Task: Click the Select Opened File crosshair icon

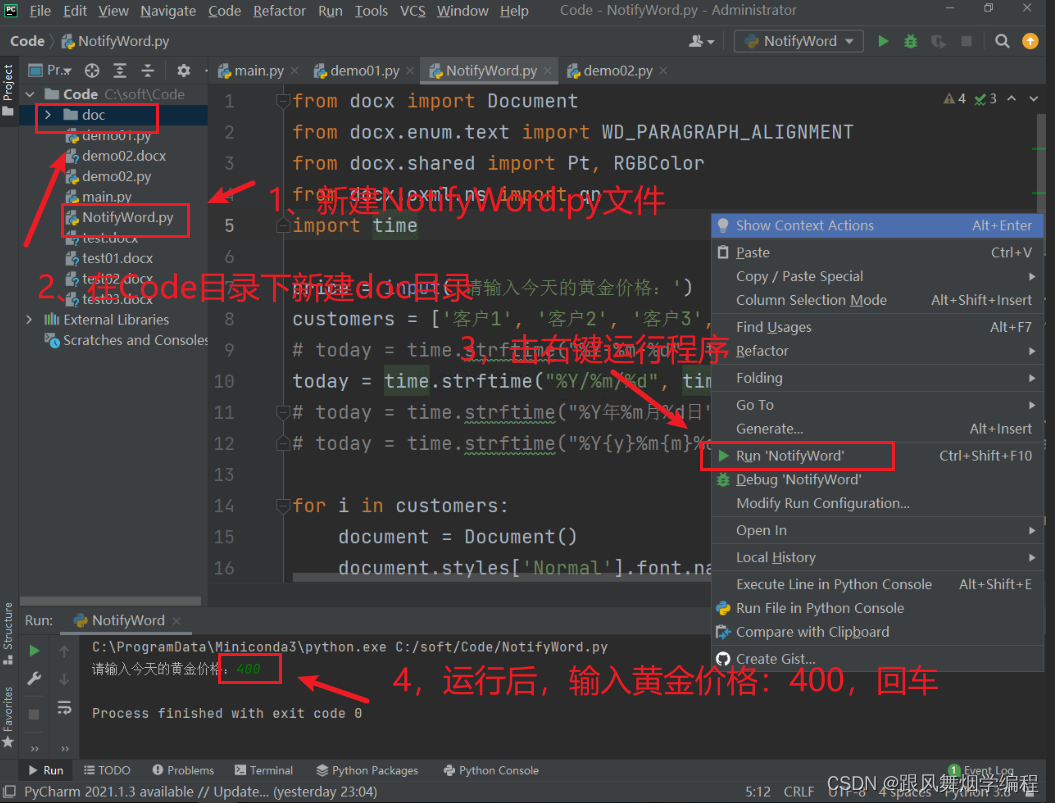Action: 92,71
